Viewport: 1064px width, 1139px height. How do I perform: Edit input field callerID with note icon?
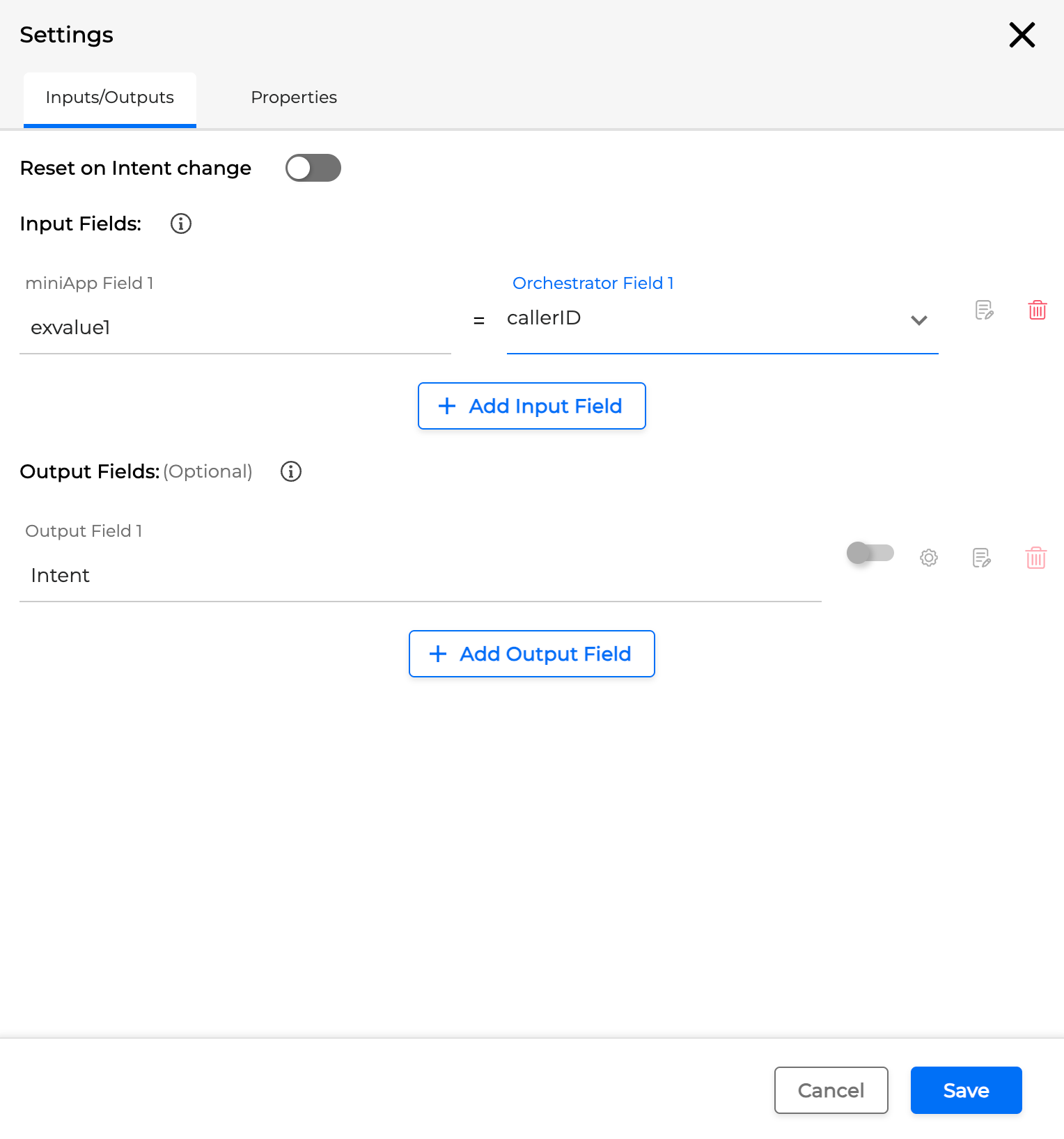(x=984, y=310)
